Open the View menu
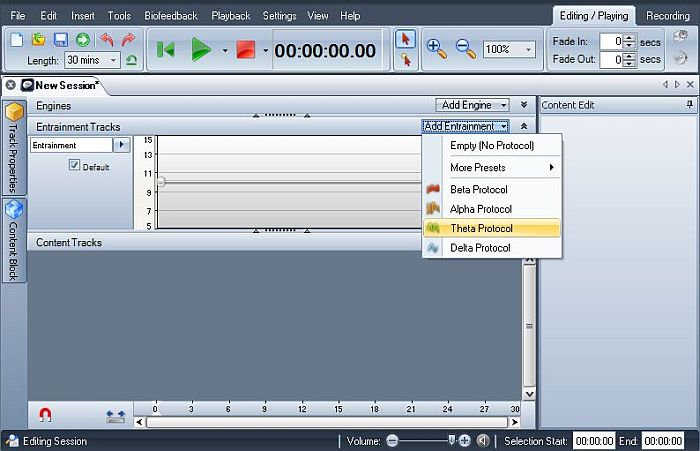 coord(318,16)
